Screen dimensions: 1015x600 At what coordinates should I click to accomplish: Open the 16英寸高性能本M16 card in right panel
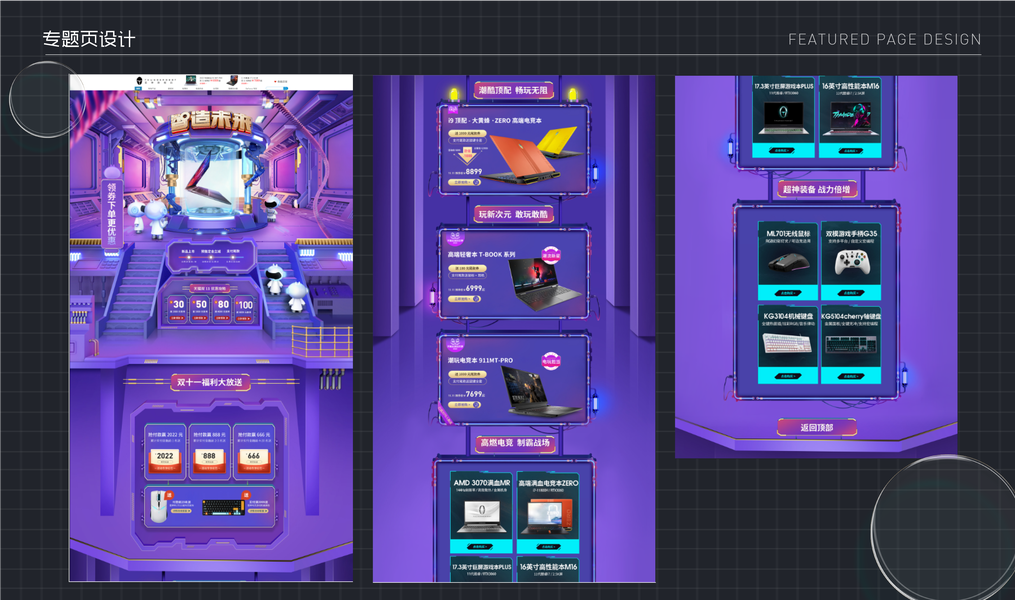coord(851,117)
